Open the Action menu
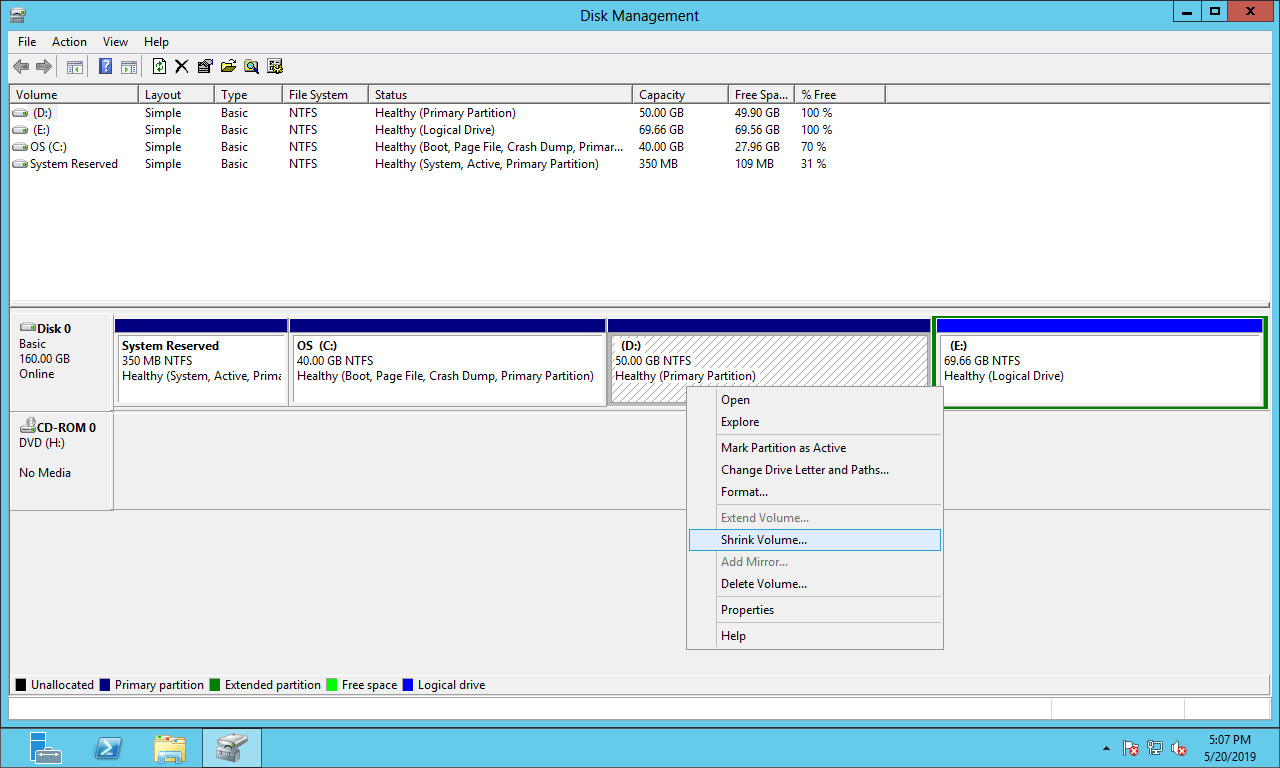Viewport: 1280px width, 768px height. pos(69,42)
